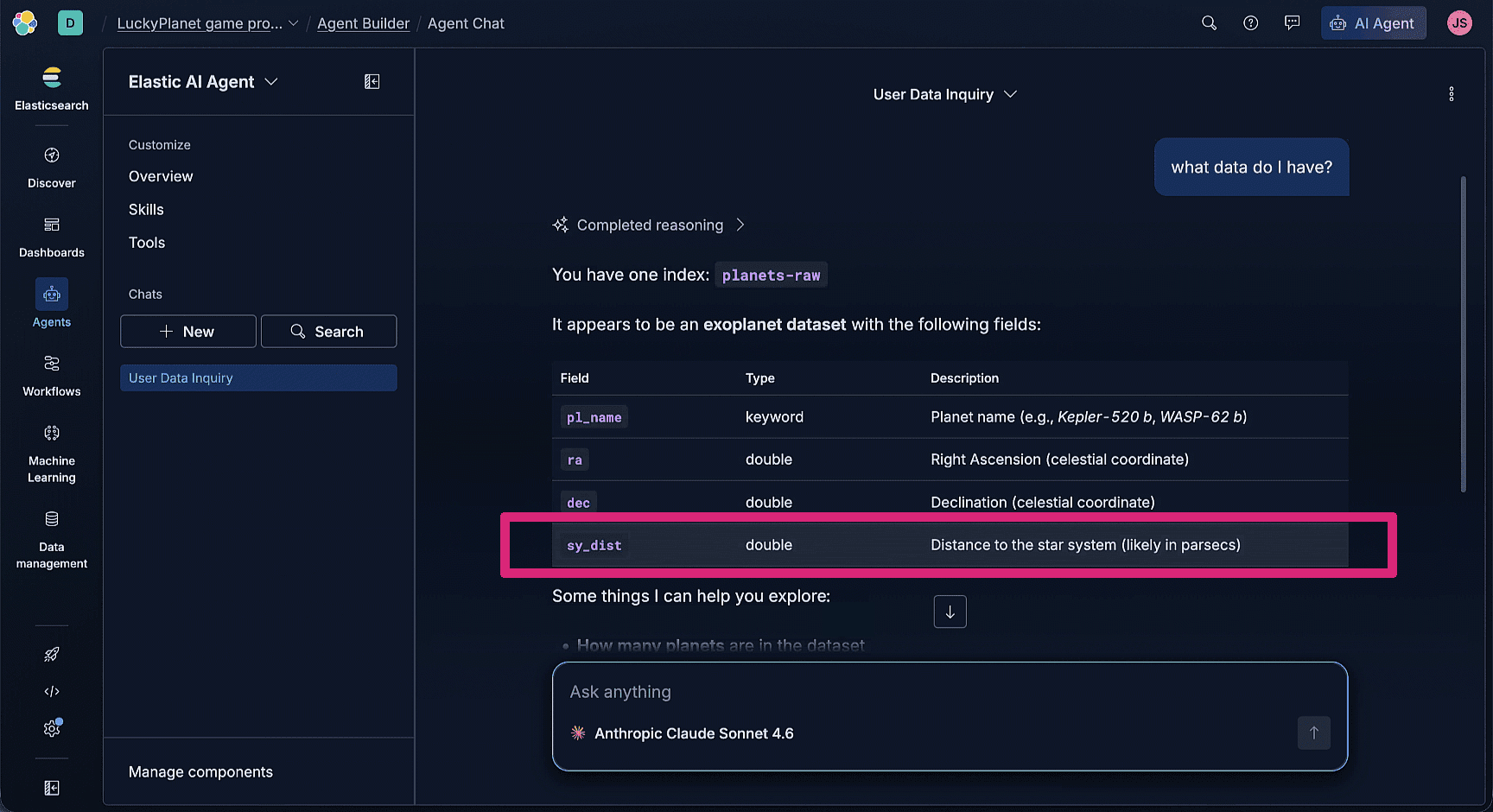The width and height of the screenshot is (1493, 812).
Task: Click the Ask anything input field
Action: point(949,692)
